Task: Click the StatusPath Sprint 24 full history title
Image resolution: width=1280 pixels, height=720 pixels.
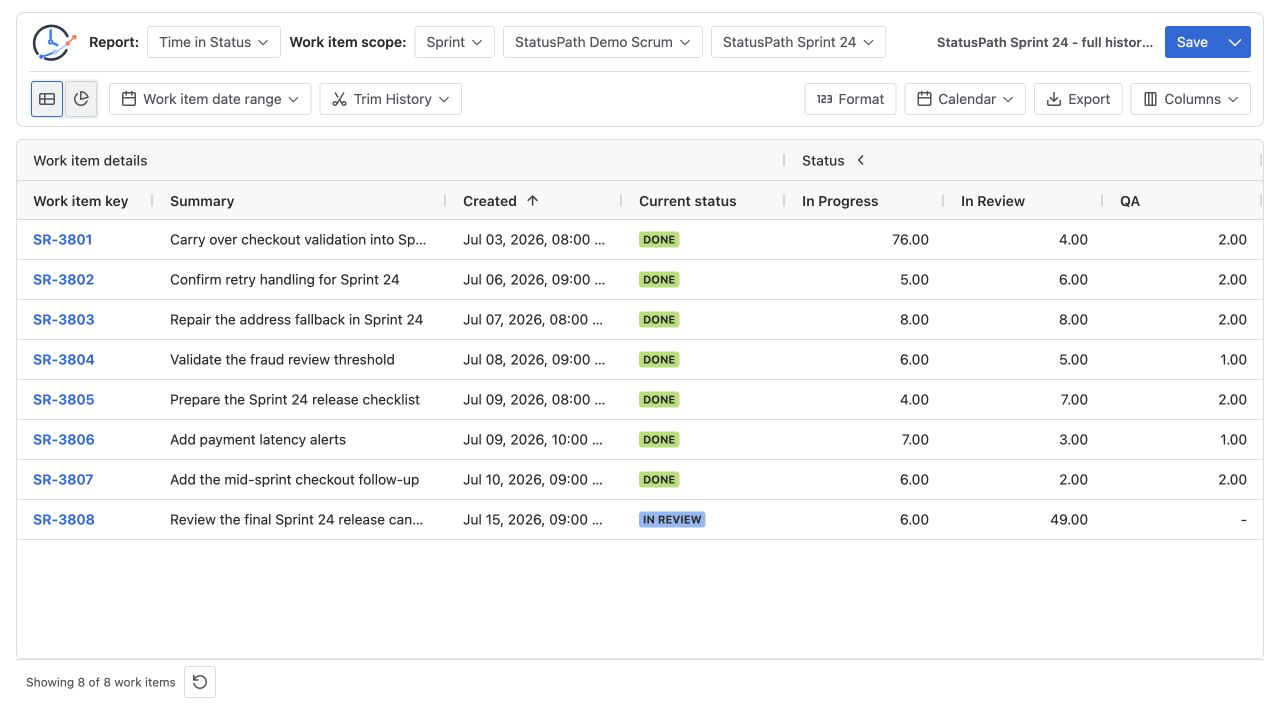Action: point(1044,42)
